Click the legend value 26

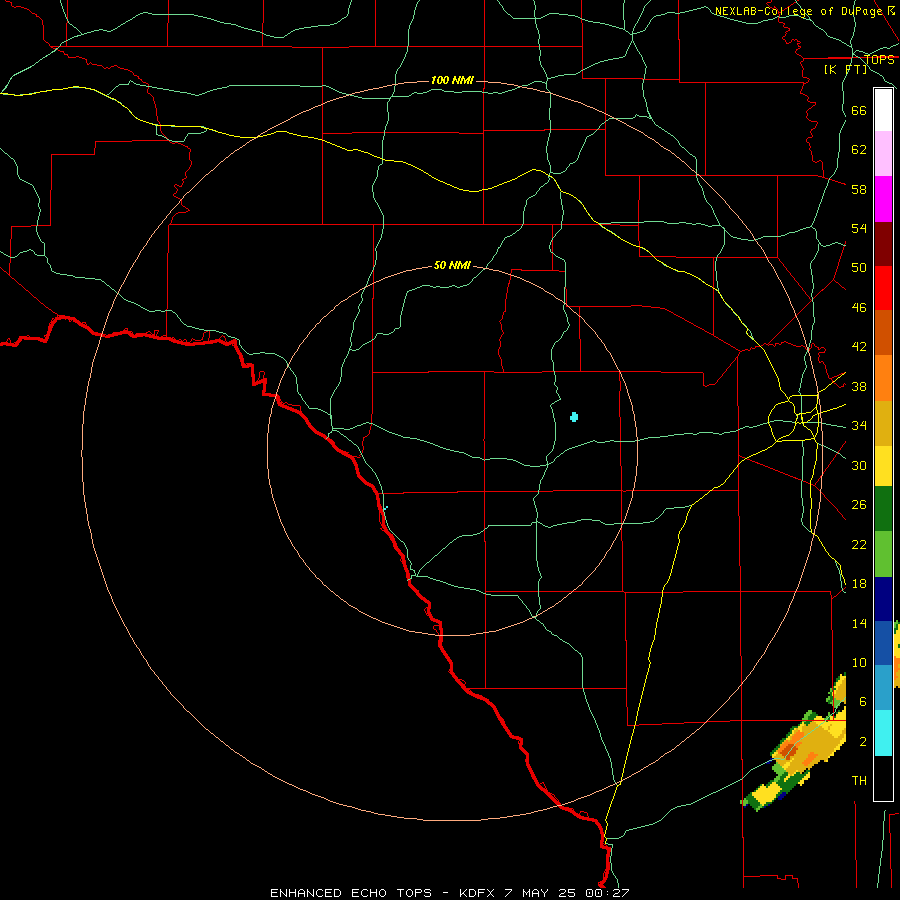click(x=859, y=505)
